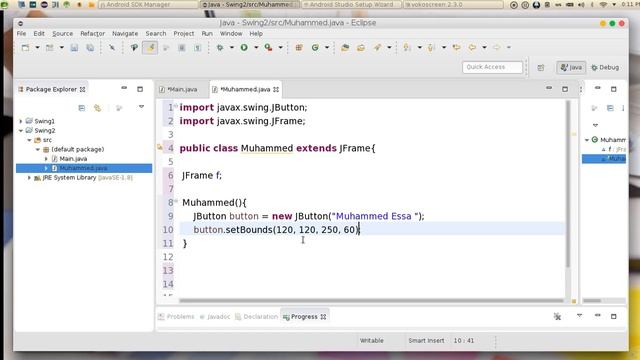Open the Refactor menu

[x=93, y=33]
